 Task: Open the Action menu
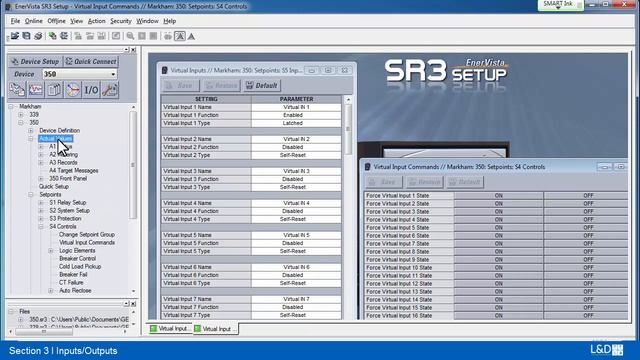[x=96, y=21]
